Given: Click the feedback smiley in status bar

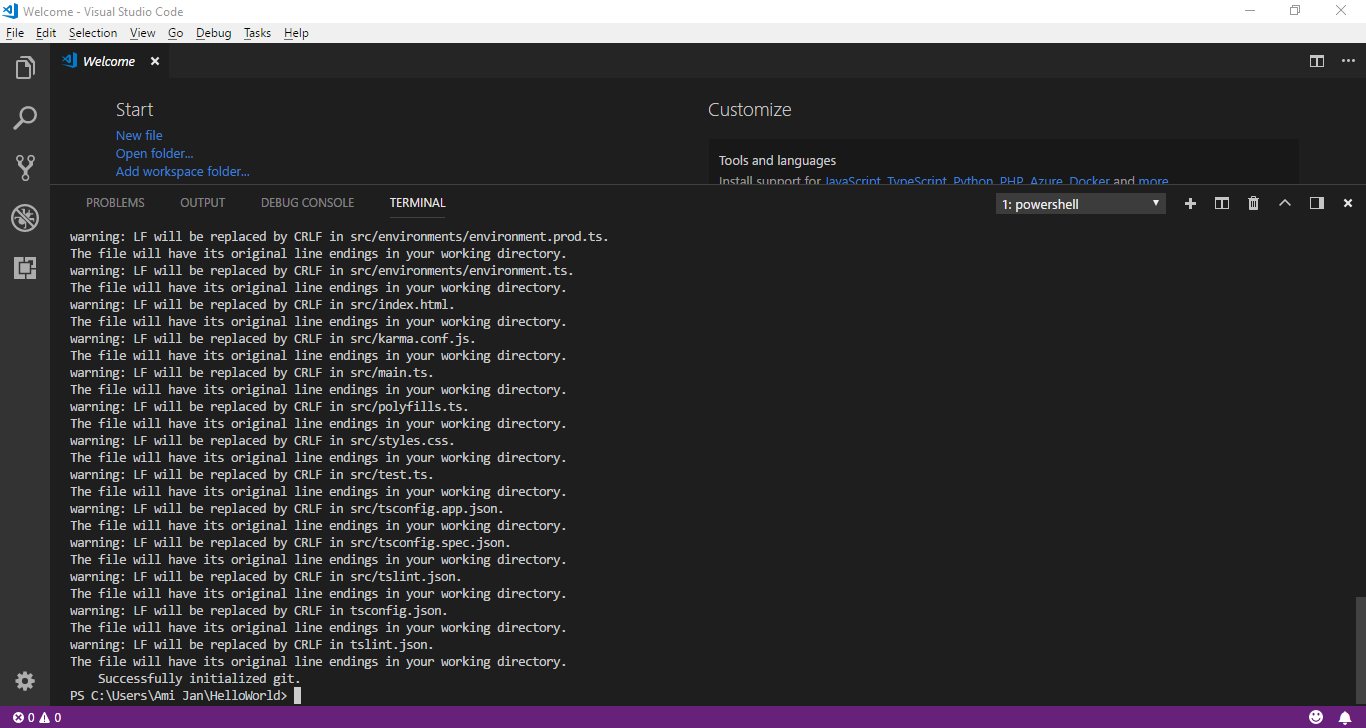Looking at the screenshot, I should (1316, 718).
